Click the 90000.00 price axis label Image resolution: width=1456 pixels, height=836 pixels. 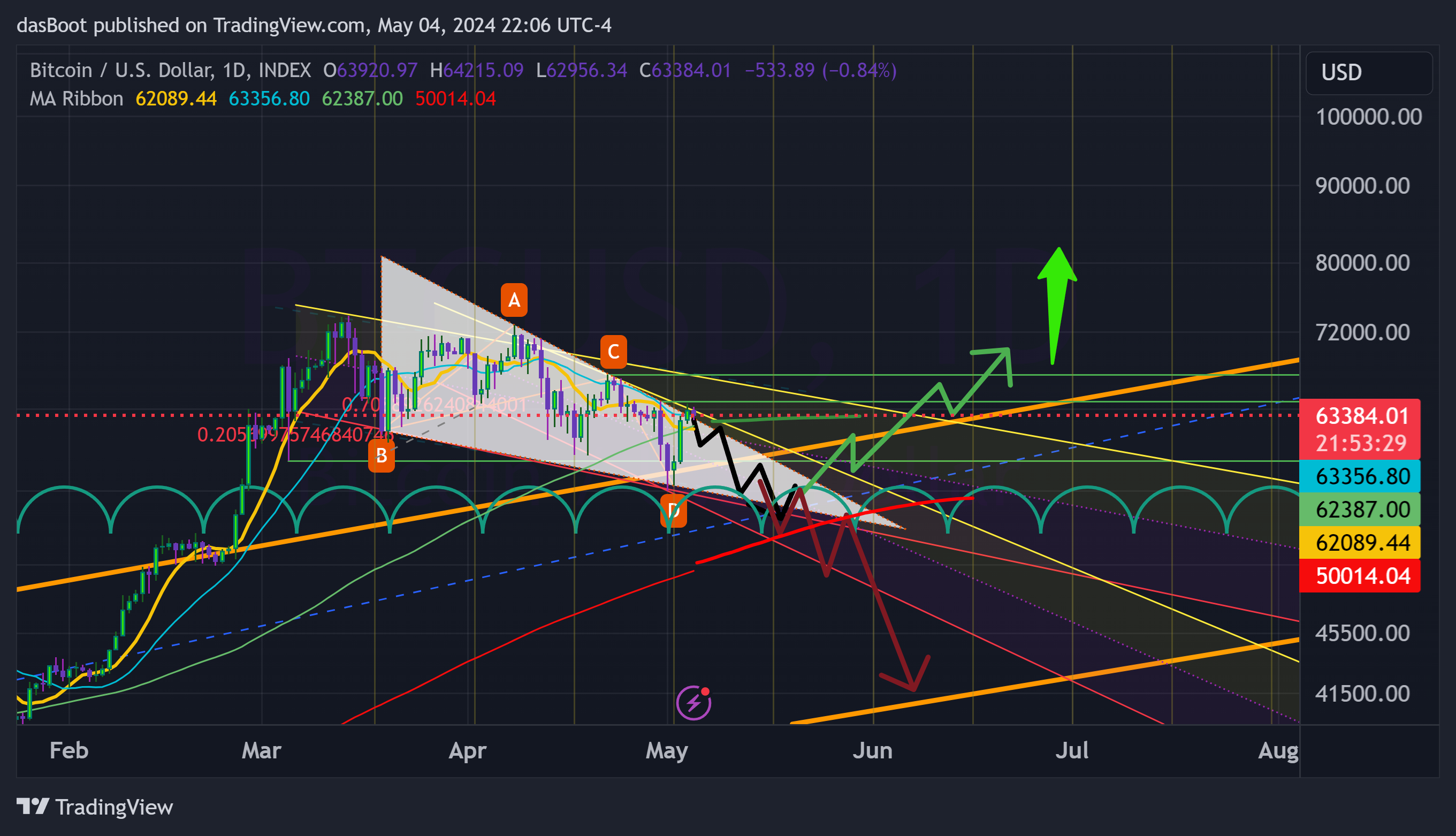[1362, 186]
